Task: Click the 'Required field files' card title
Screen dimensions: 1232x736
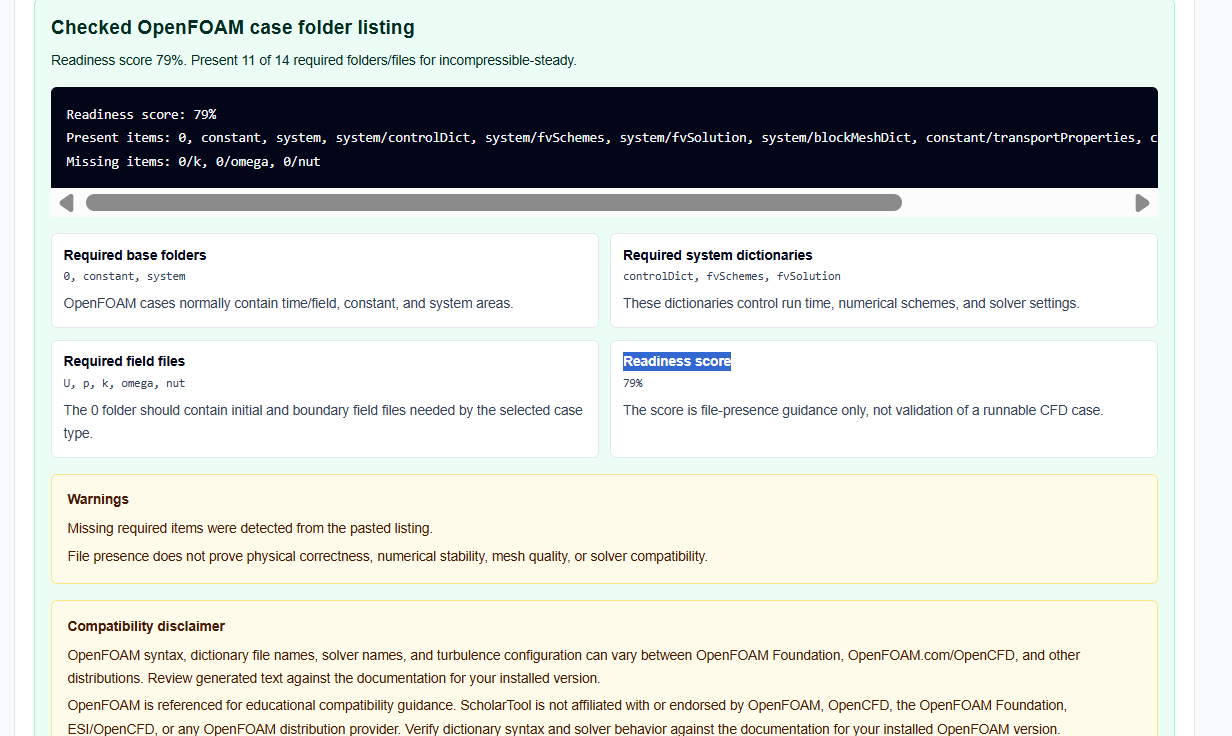Action: point(124,361)
